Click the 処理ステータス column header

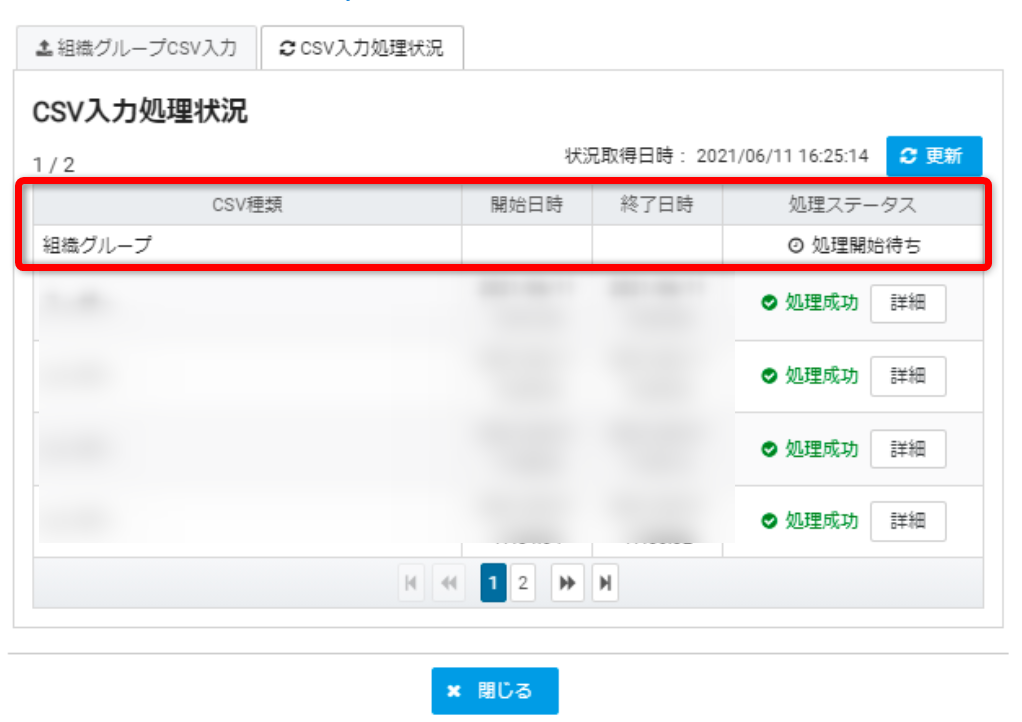tap(852, 205)
